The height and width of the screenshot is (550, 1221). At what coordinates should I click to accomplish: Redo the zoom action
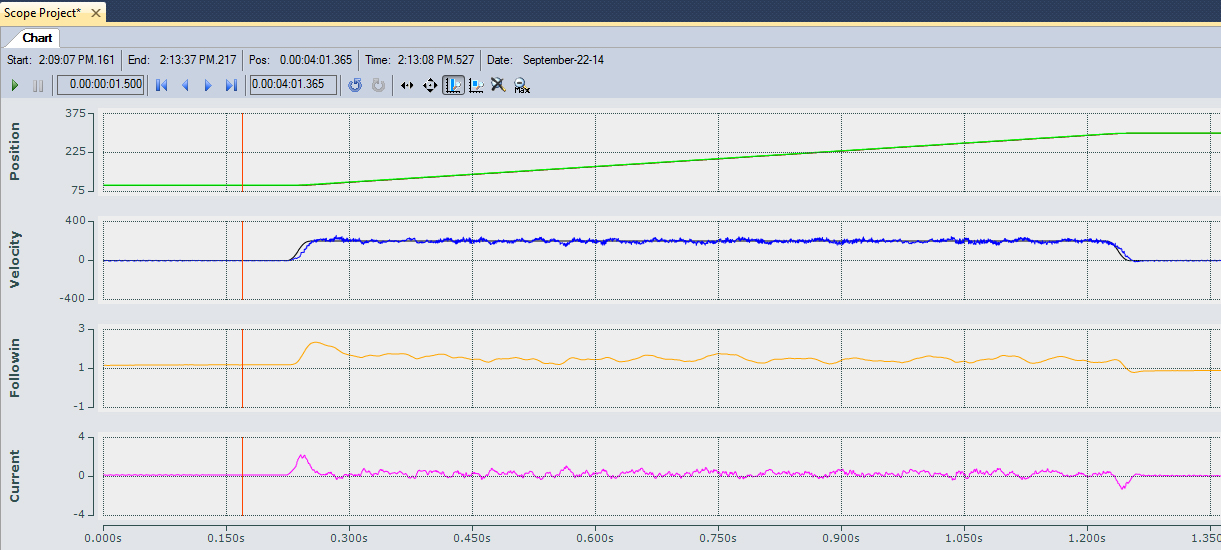[x=378, y=86]
